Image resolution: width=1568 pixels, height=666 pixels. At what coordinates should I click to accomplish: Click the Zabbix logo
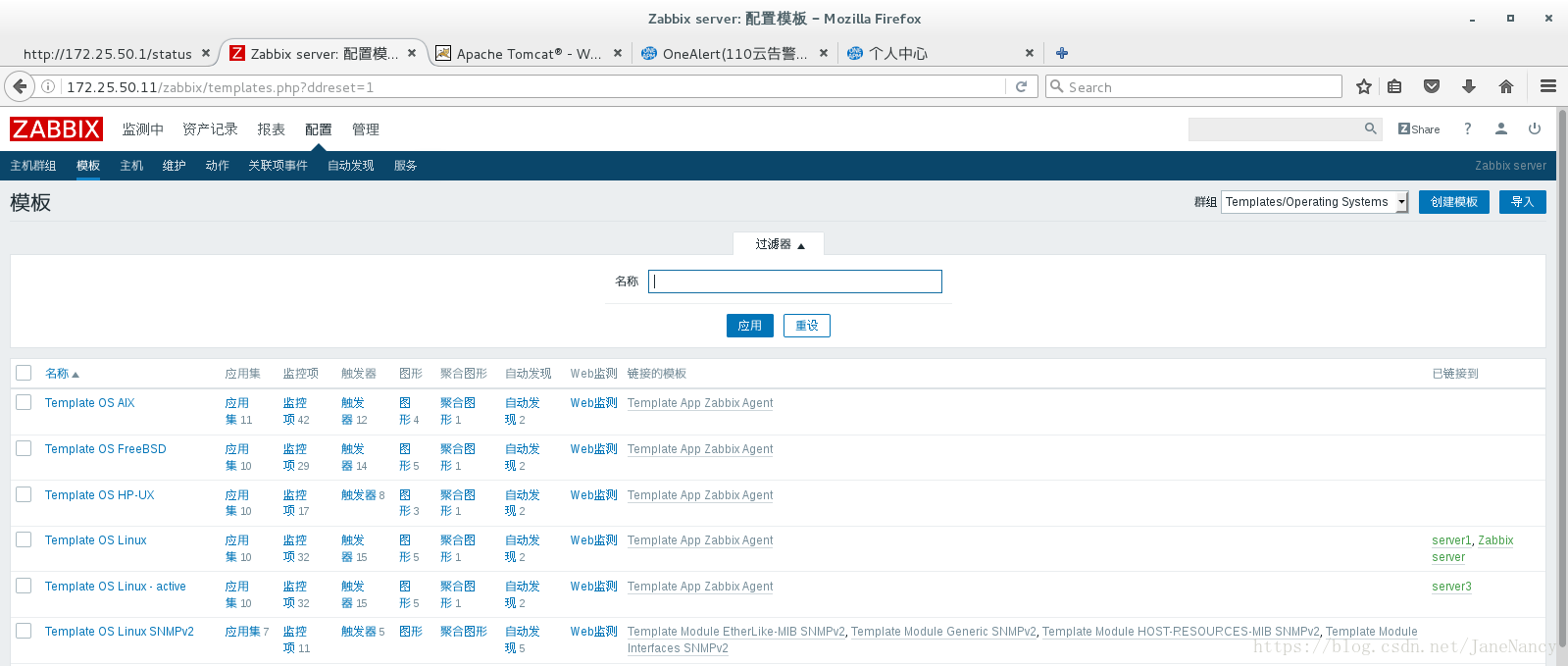[x=56, y=128]
